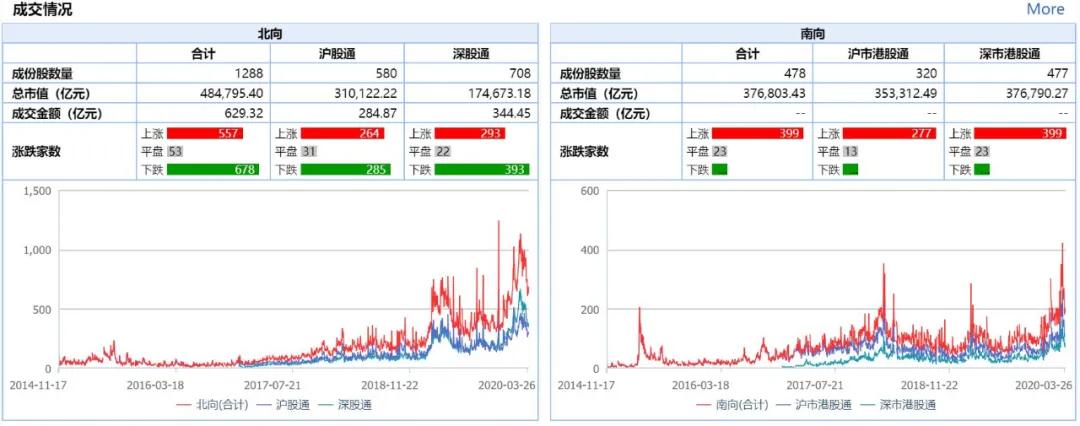Click the 涨跌家数 row label in 南向 table
This screenshot has height=426, width=1080.
pyautogui.click(x=585, y=152)
